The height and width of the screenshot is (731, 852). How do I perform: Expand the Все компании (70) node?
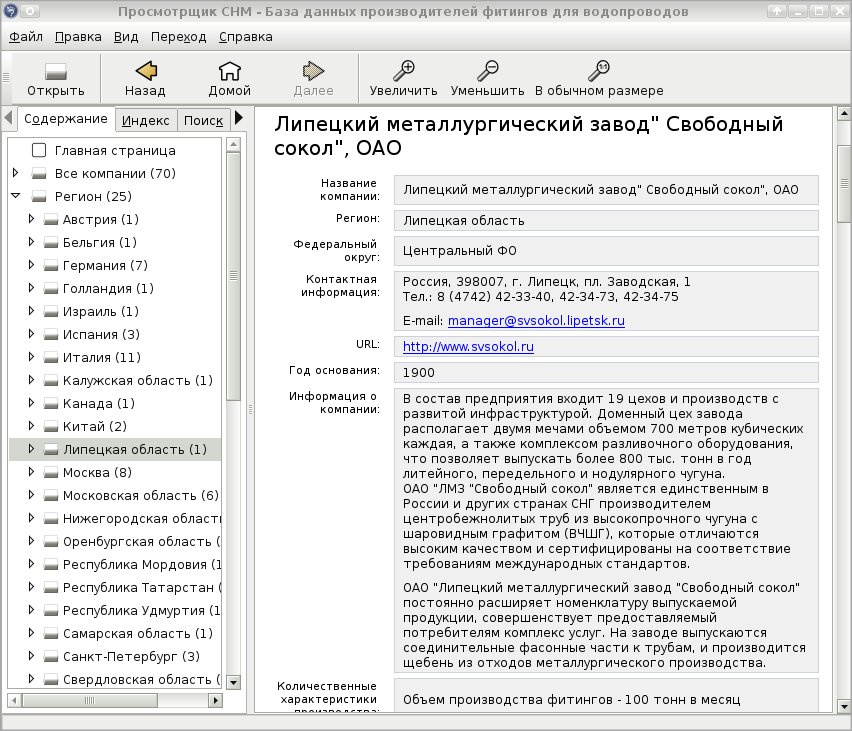(x=16, y=173)
